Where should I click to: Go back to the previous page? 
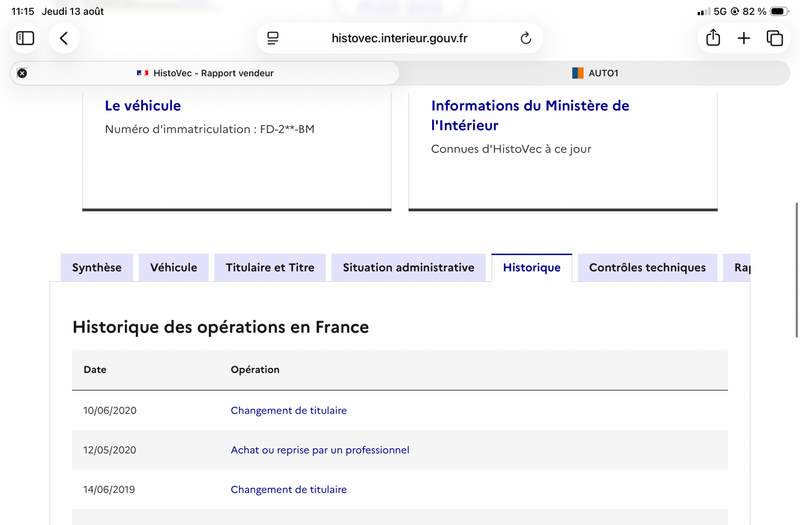pos(64,38)
